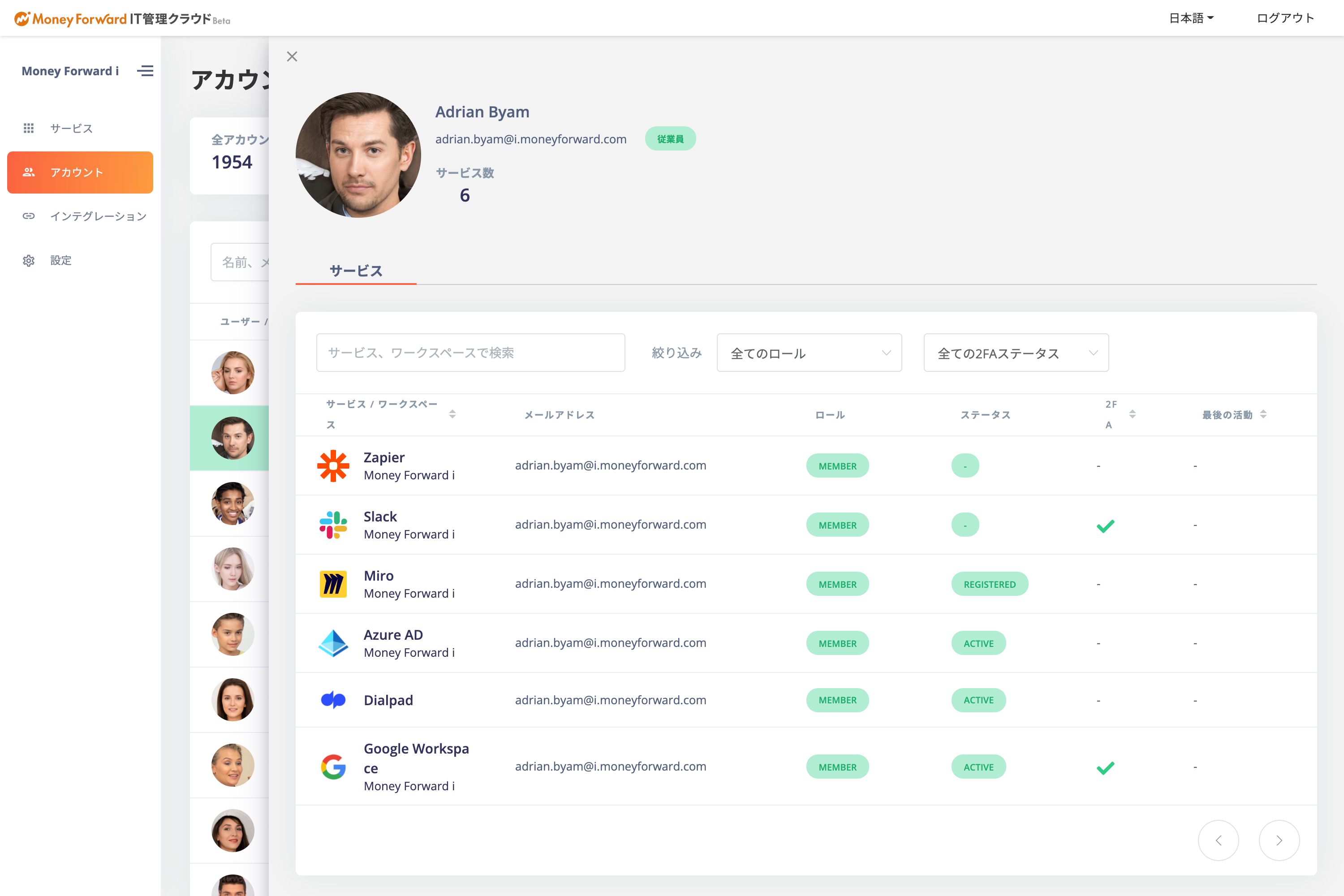Open the all roles filter dropdown
The height and width of the screenshot is (896, 1344).
coord(809,353)
